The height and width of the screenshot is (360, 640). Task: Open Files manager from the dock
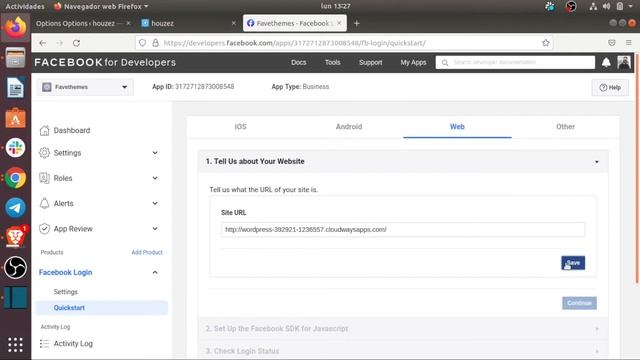click(16, 58)
